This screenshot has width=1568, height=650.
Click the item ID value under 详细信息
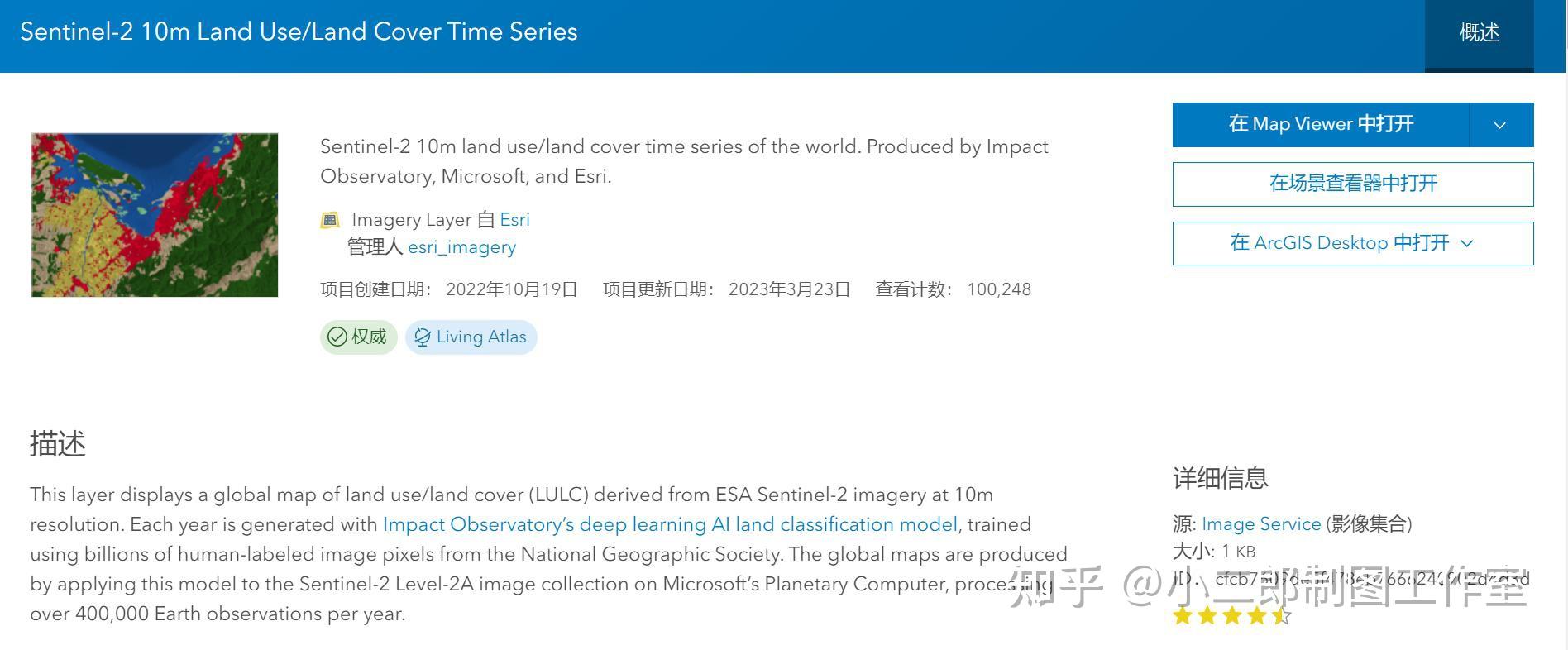click(x=1371, y=579)
